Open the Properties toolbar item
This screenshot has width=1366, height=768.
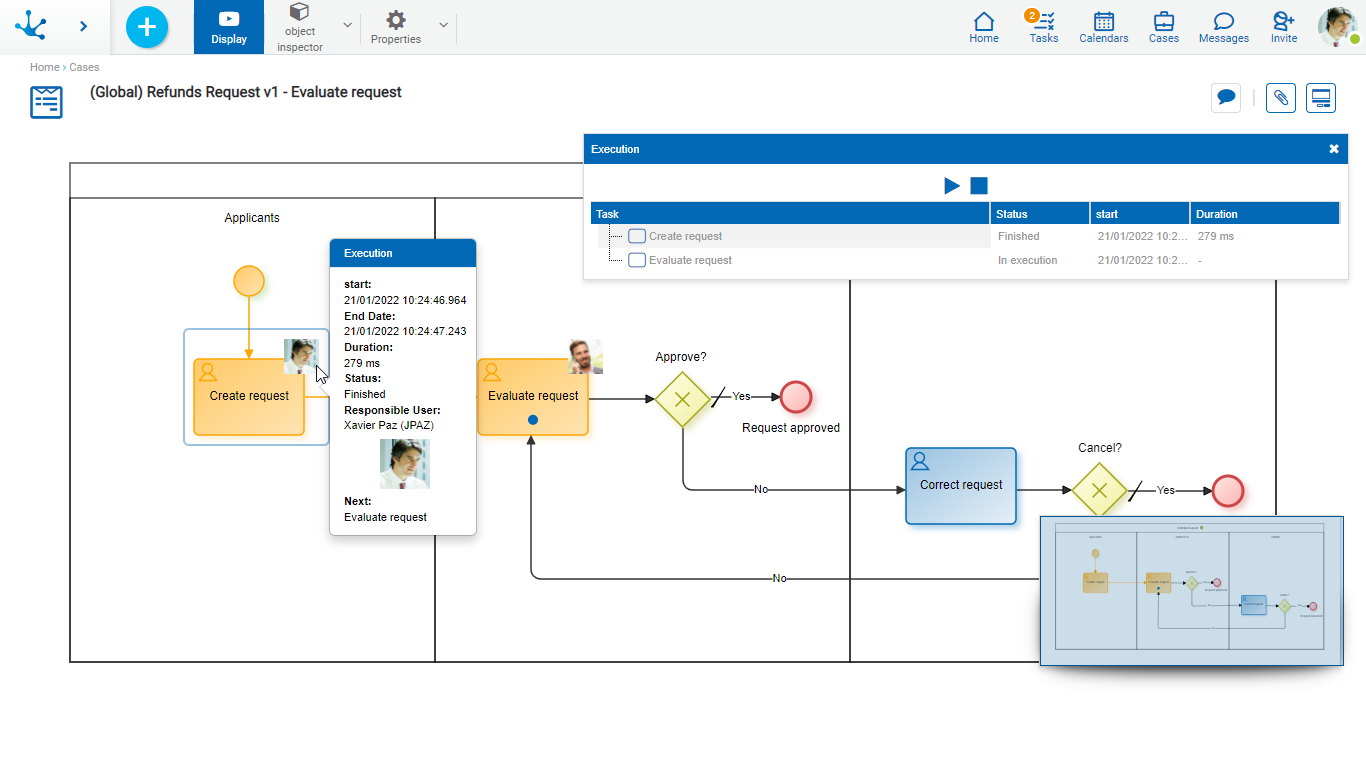396,27
